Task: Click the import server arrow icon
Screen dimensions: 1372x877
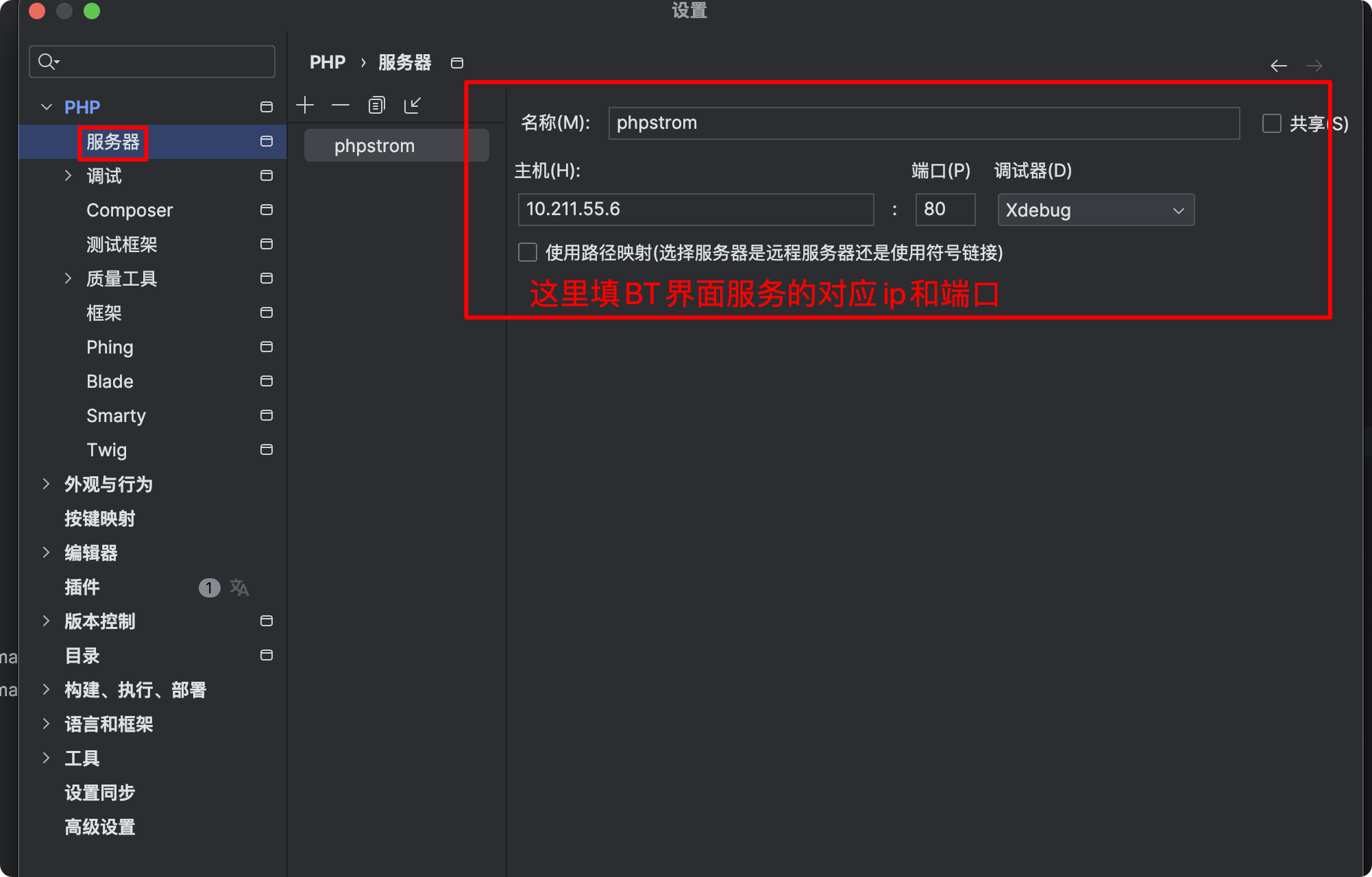Action: [x=412, y=105]
